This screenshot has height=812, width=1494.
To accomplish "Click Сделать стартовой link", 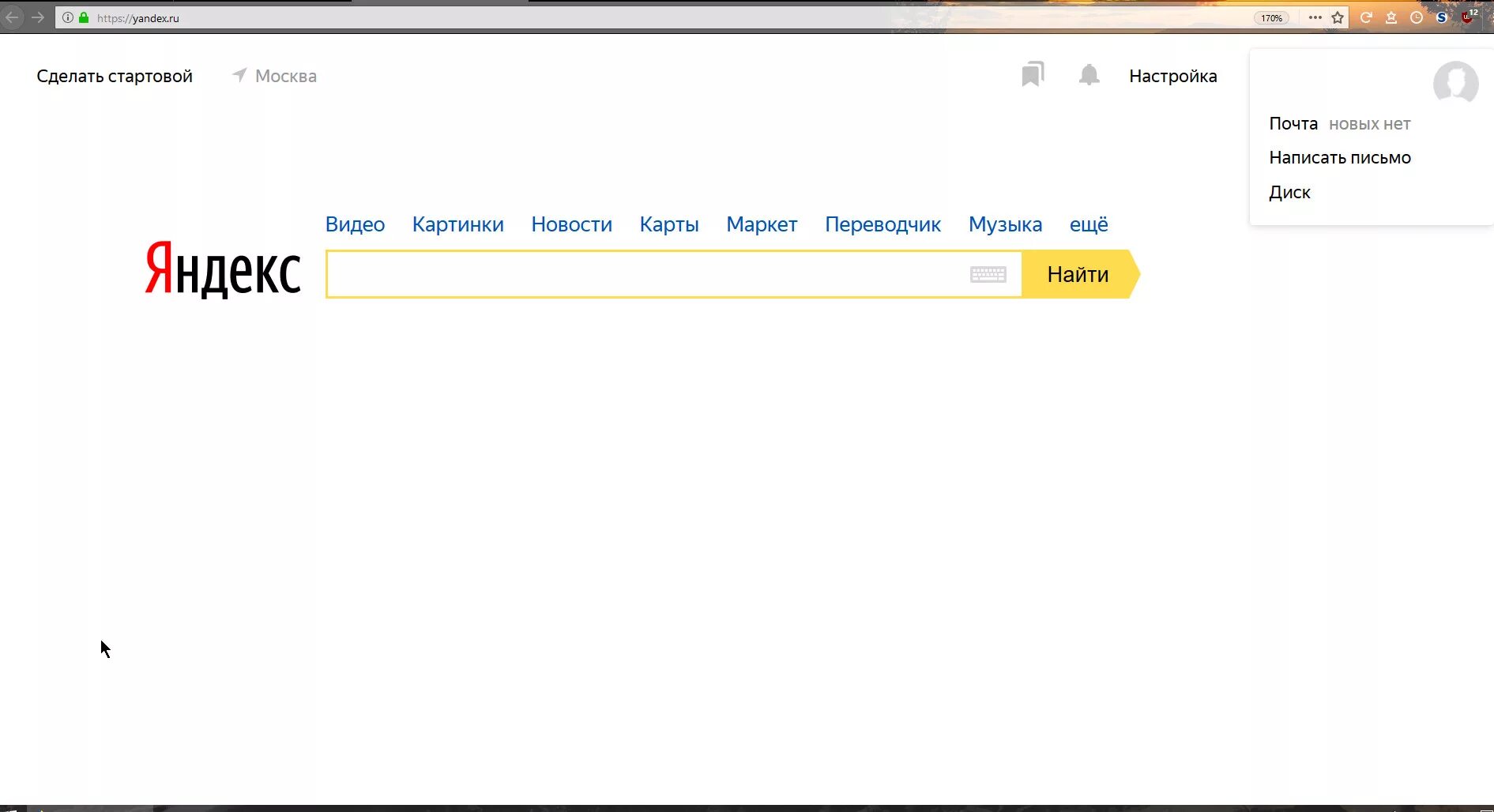I will point(115,76).
